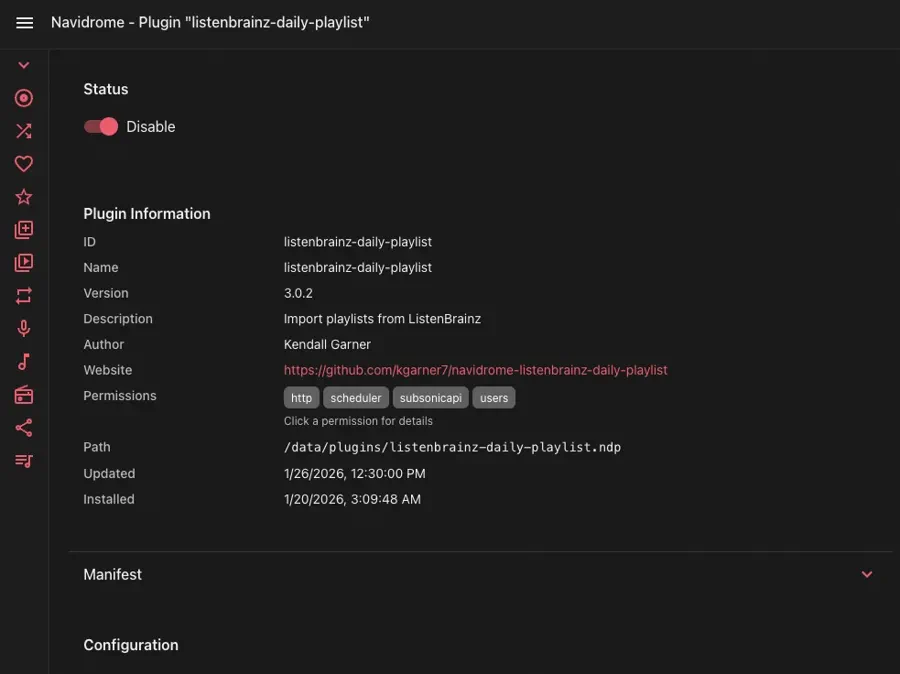The image size is (900, 674).
Task: Open Recently Added albums icon
Action: [x=24, y=230]
